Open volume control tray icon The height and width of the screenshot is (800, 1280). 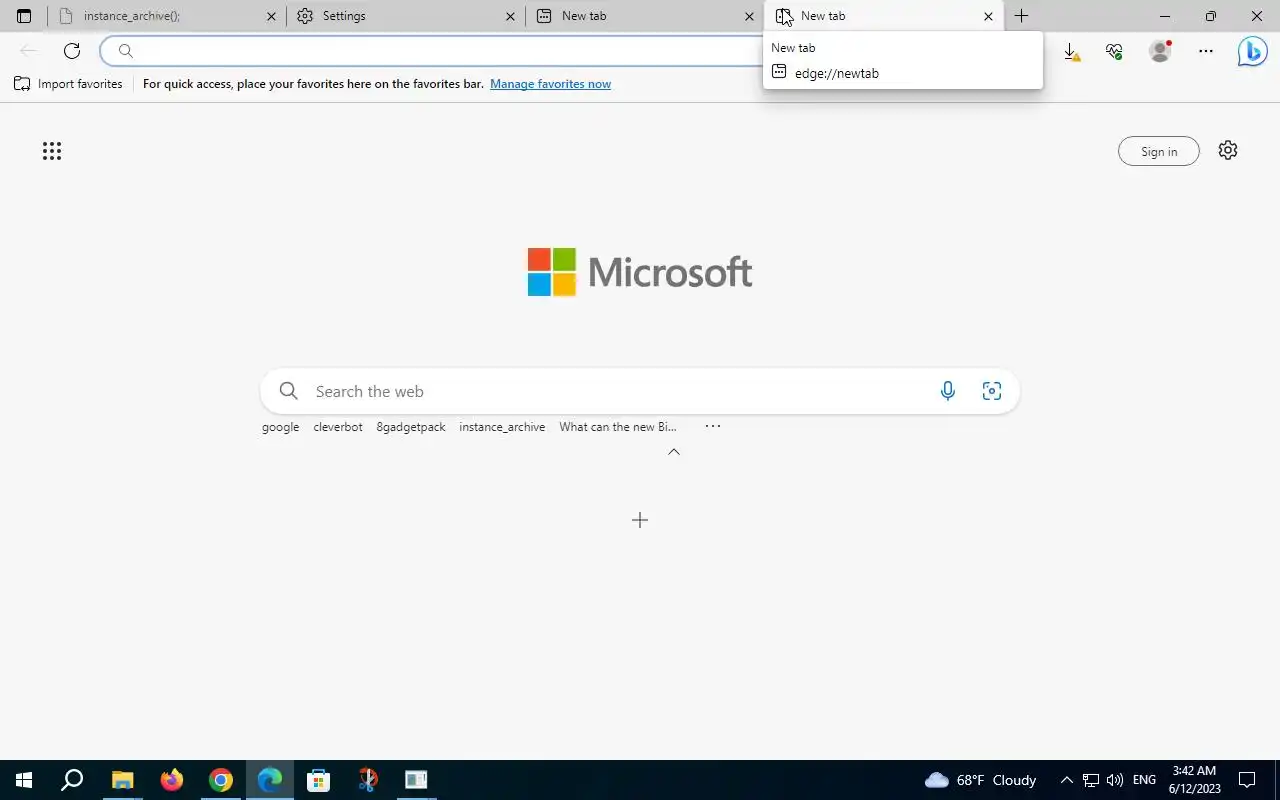tap(1115, 780)
